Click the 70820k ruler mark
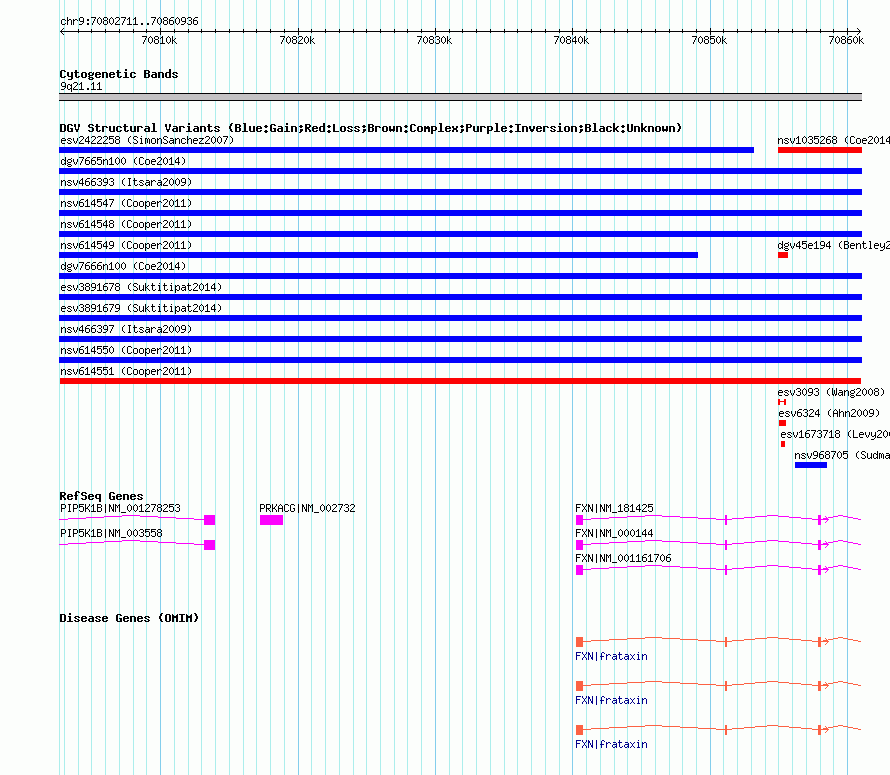Screen dimensions: 890x775 pos(297,40)
